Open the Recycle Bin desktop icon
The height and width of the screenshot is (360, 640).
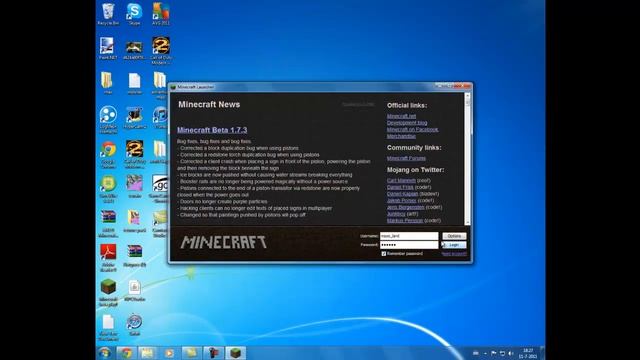click(108, 14)
